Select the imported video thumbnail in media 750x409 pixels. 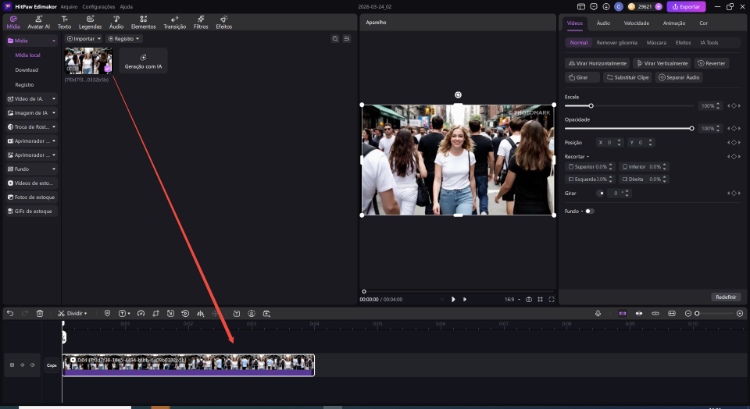coord(88,60)
